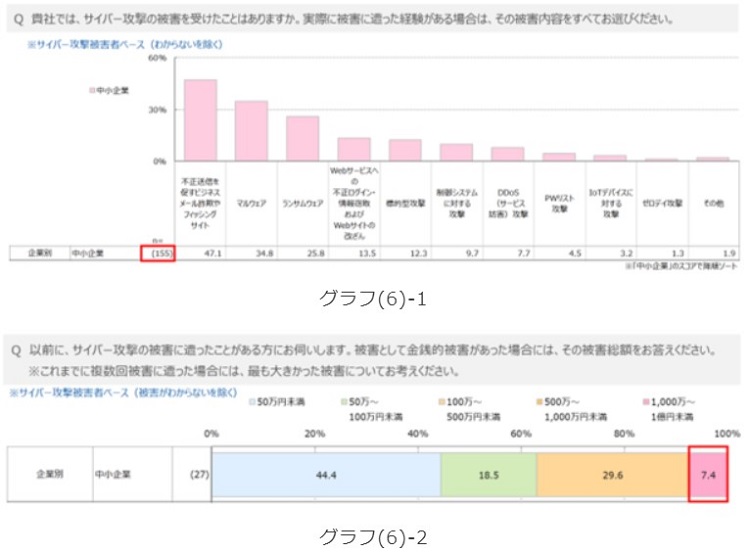Select the bar above the 13.5 value
Viewport: 750px width, 553px height.
point(354,149)
